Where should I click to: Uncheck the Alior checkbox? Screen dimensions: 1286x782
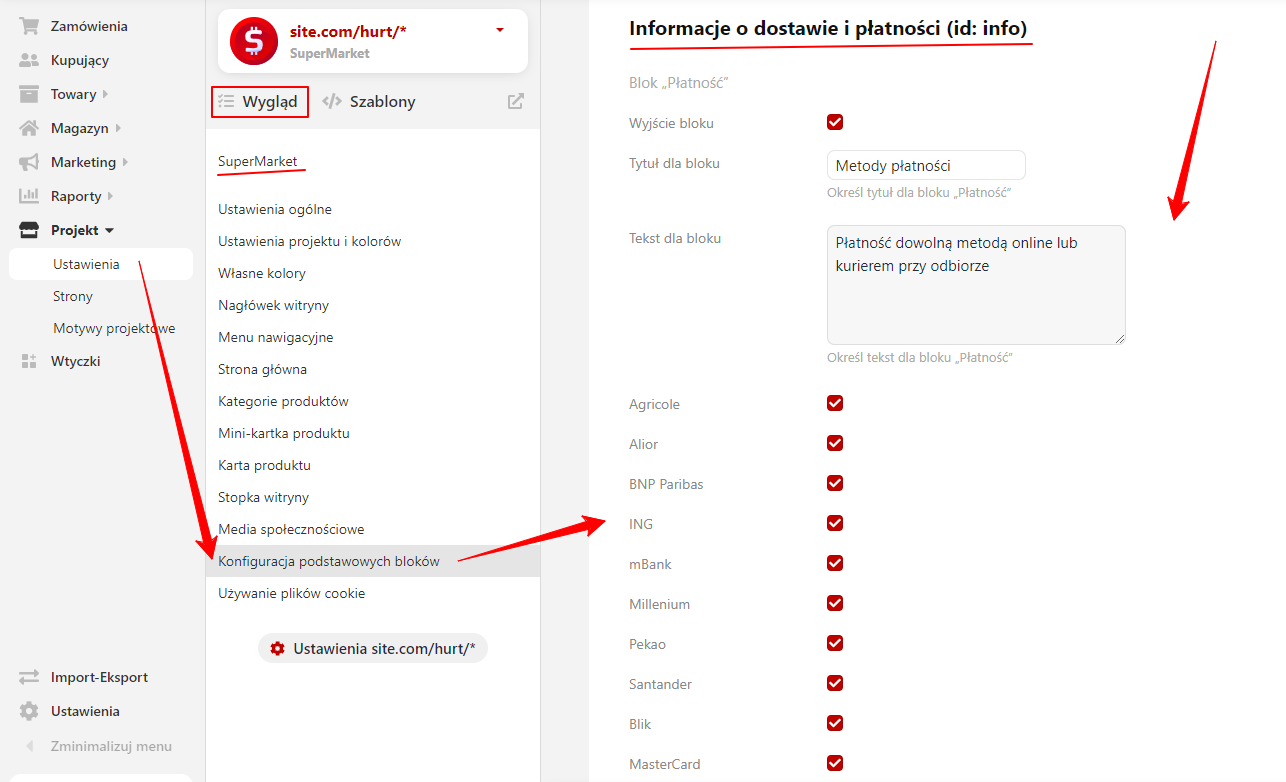835,443
